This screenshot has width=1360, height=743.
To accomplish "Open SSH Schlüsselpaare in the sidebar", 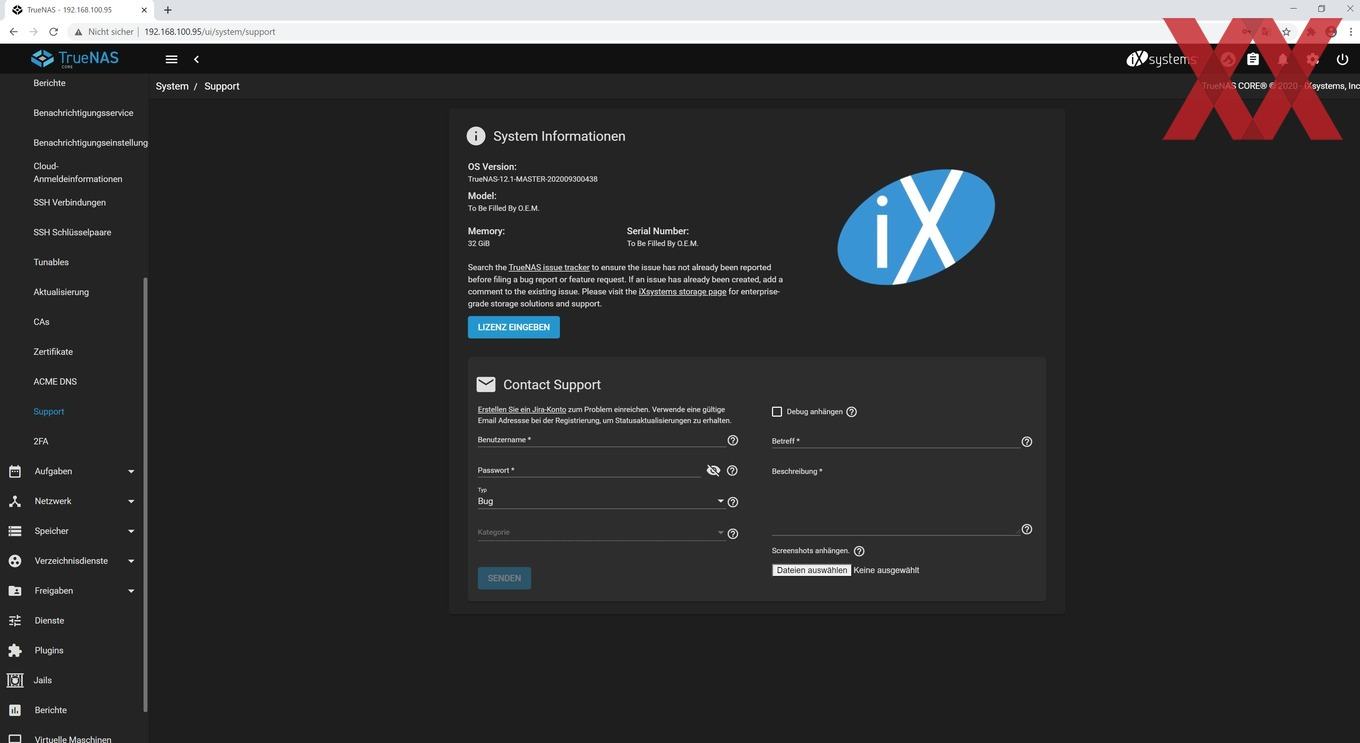I will tap(72, 232).
